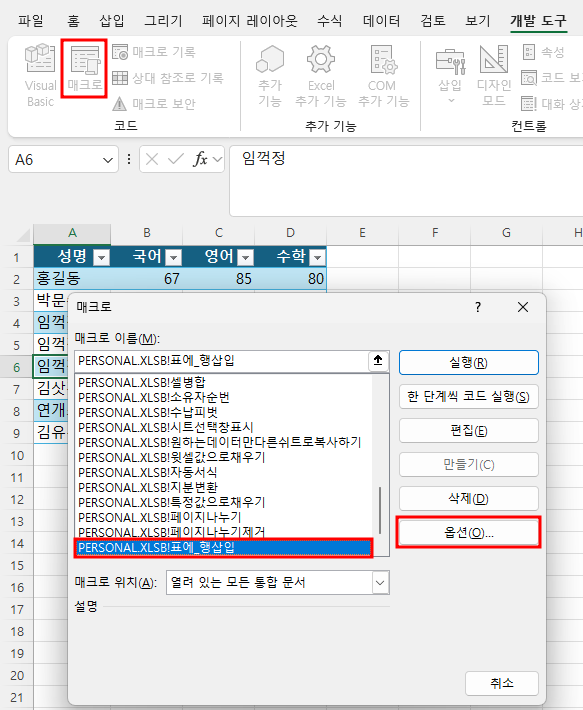Close the 매크로 dialog
This screenshot has height=710, width=583.
tap(523, 307)
